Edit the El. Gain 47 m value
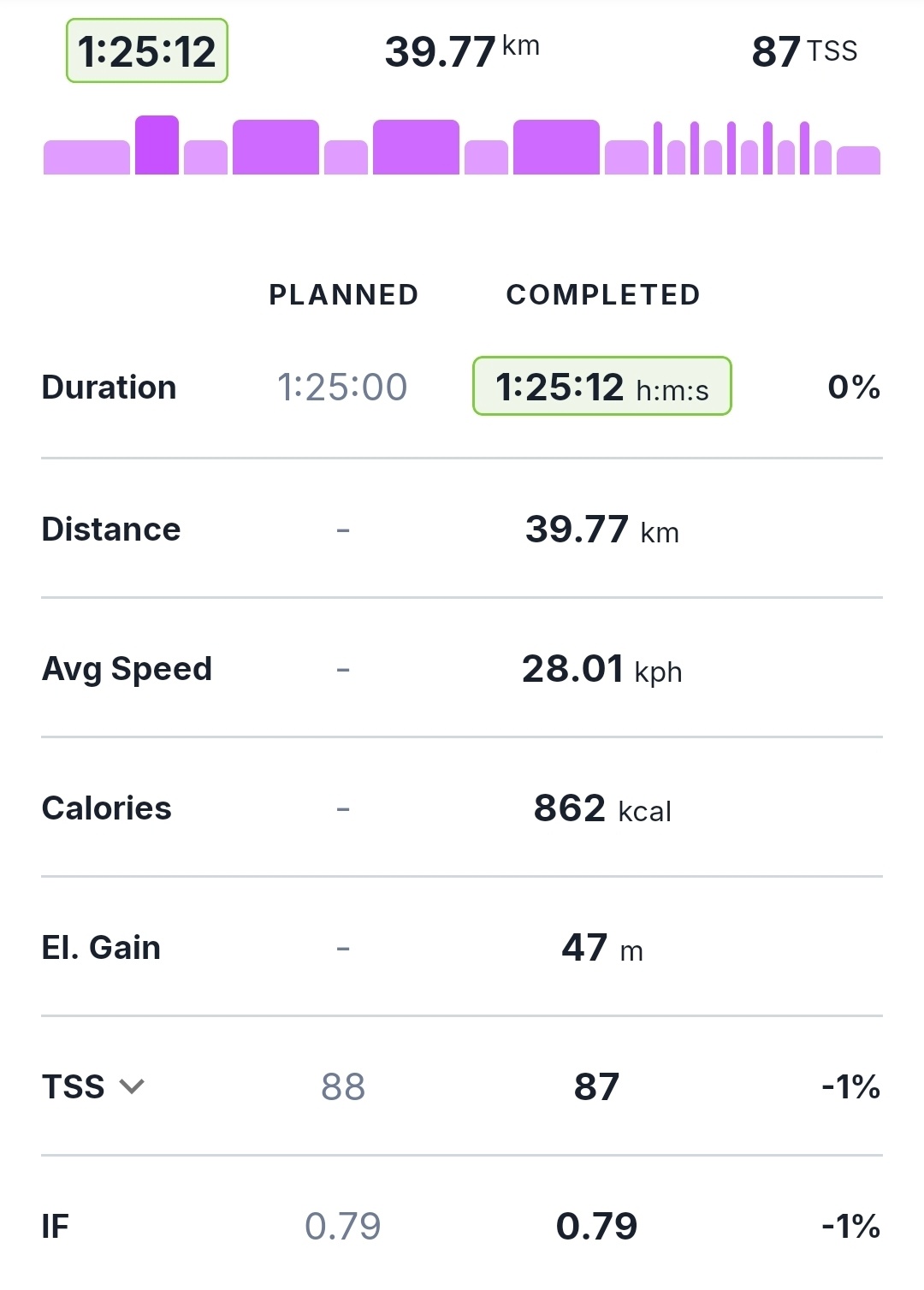 click(601, 948)
